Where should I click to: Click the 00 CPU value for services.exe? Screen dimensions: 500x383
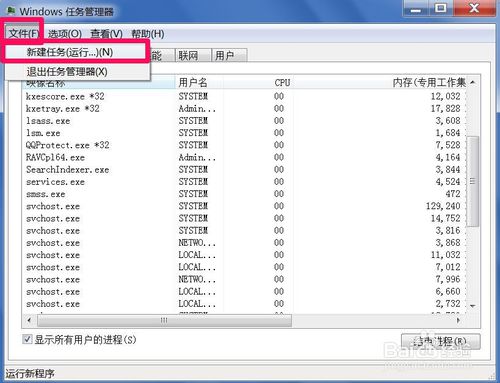(x=279, y=182)
